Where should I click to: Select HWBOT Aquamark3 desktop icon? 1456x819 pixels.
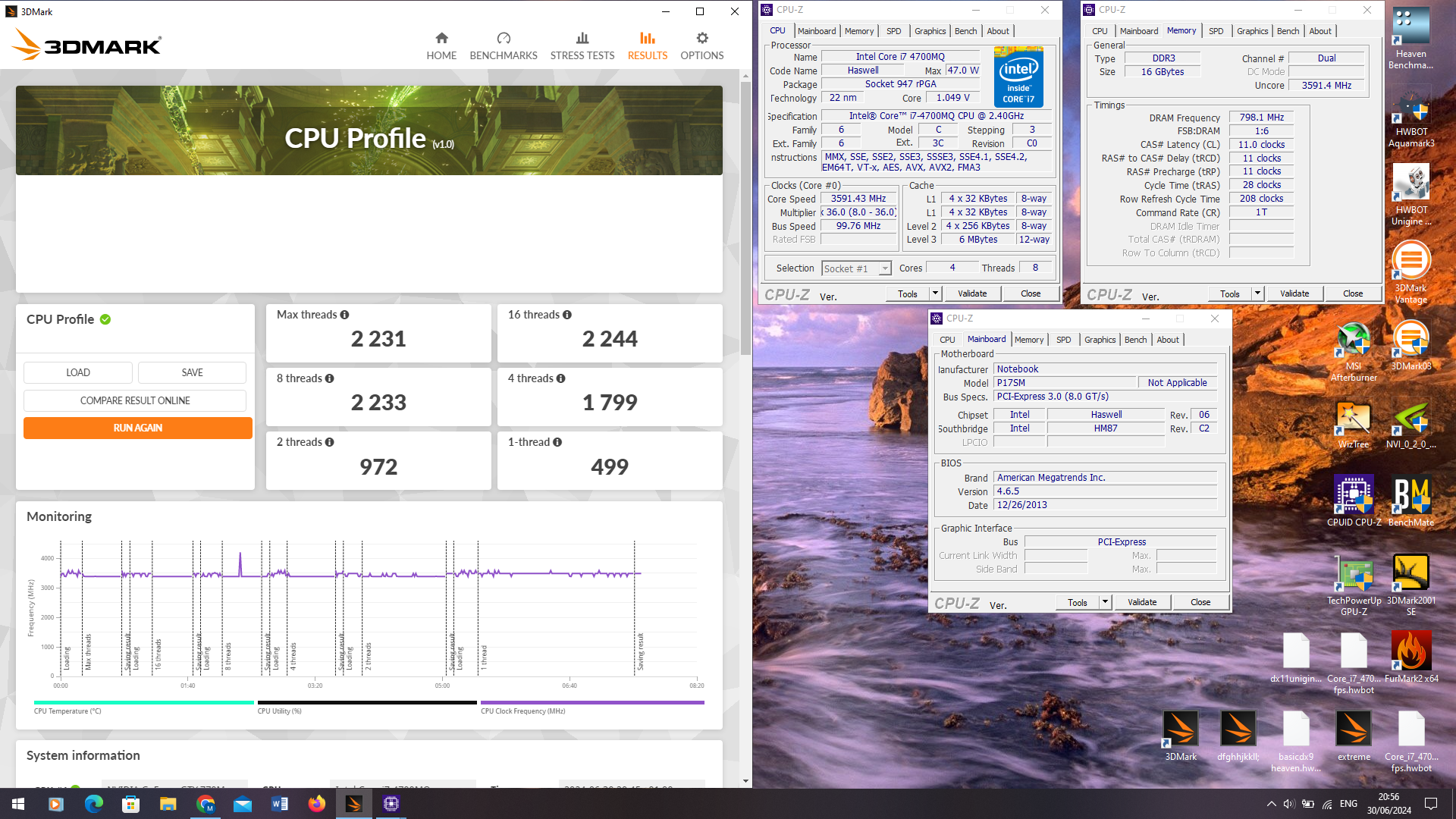(1411, 118)
